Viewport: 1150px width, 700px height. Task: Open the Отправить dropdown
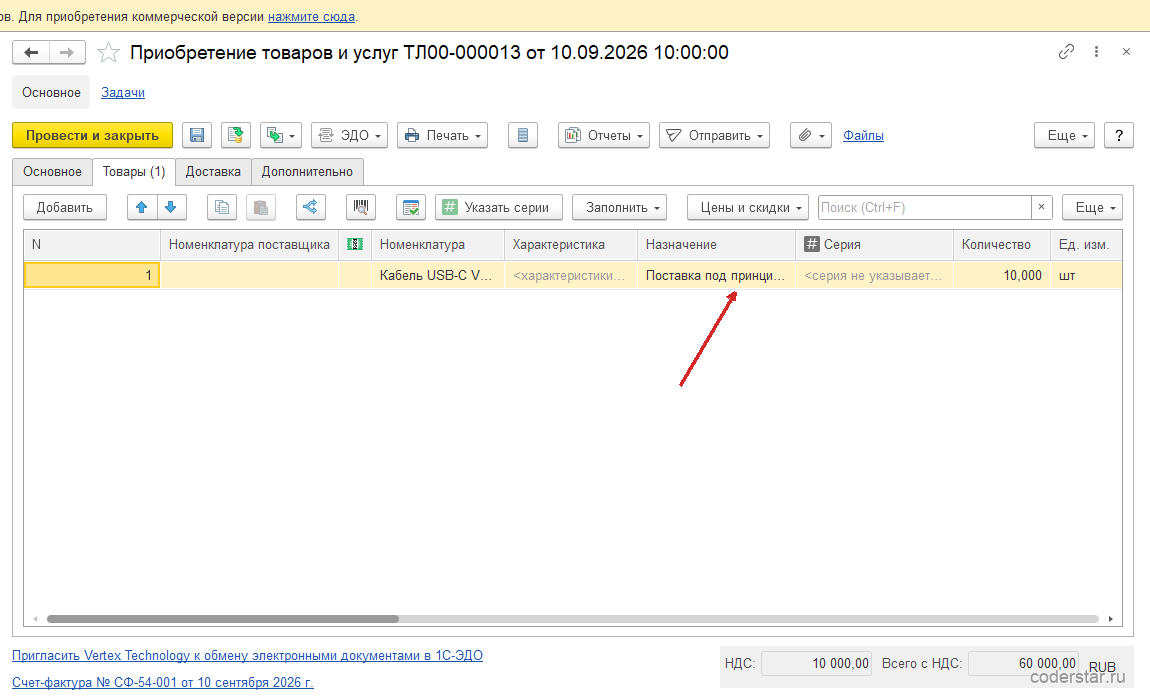click(x=714, y=135)
